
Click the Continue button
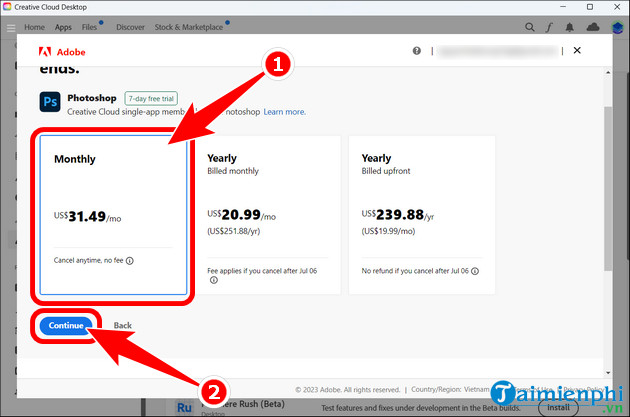click(x=66, y=326)
